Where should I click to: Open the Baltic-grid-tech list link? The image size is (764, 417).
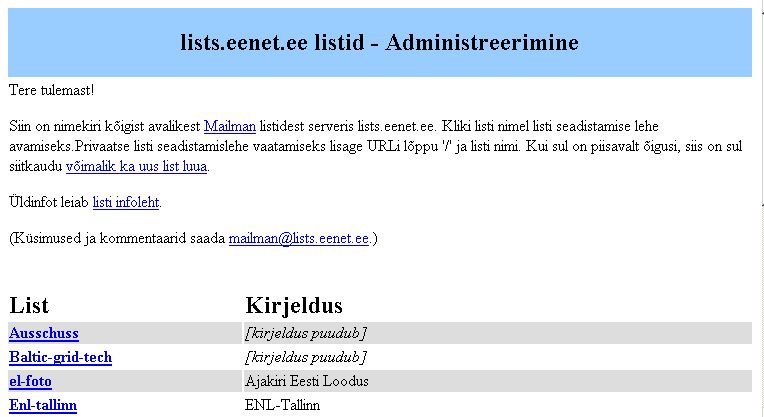(x=60, y=357)
